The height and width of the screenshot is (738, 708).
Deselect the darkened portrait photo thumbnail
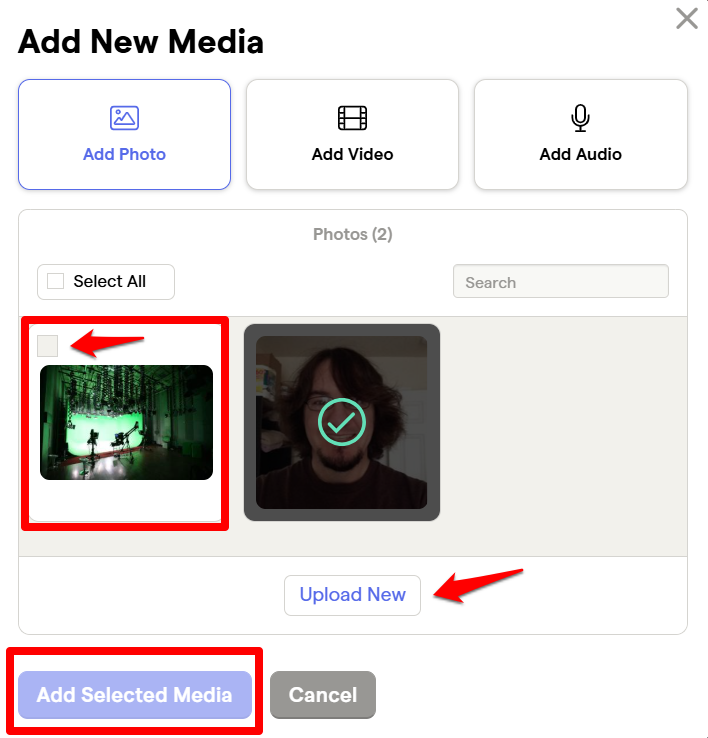pos(342,422)
